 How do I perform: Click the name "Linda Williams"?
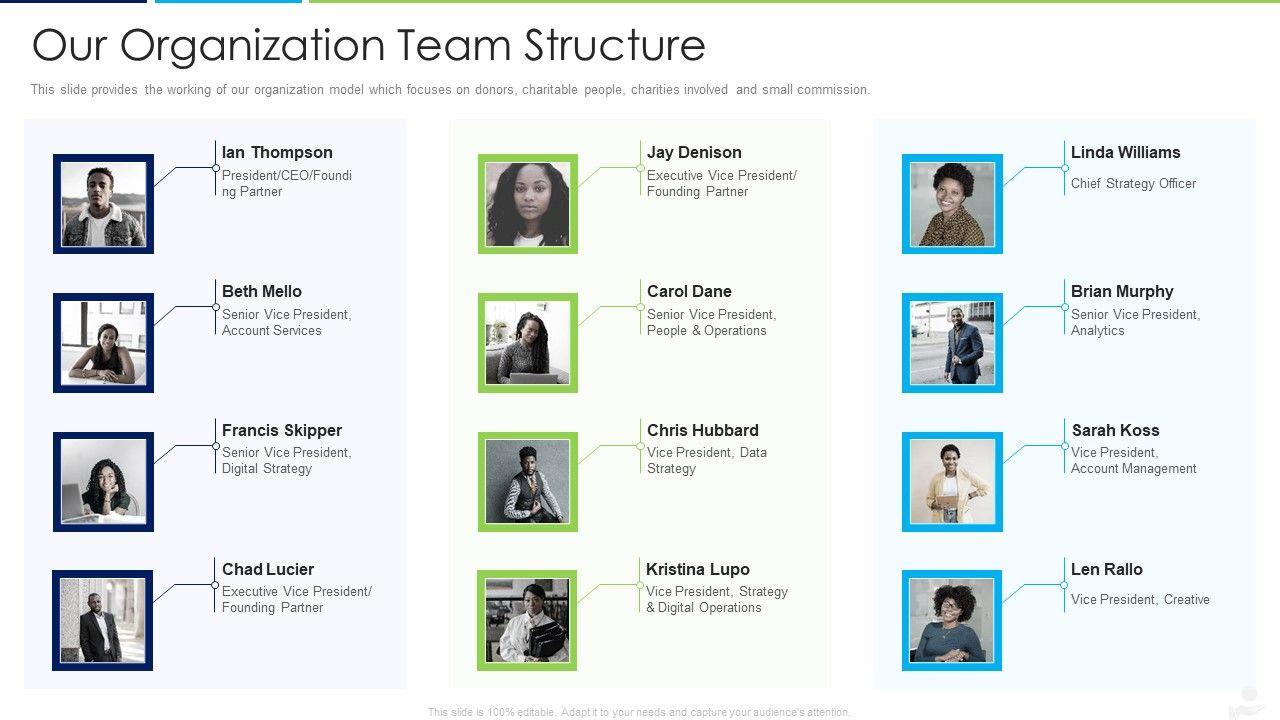(1126, 152)
